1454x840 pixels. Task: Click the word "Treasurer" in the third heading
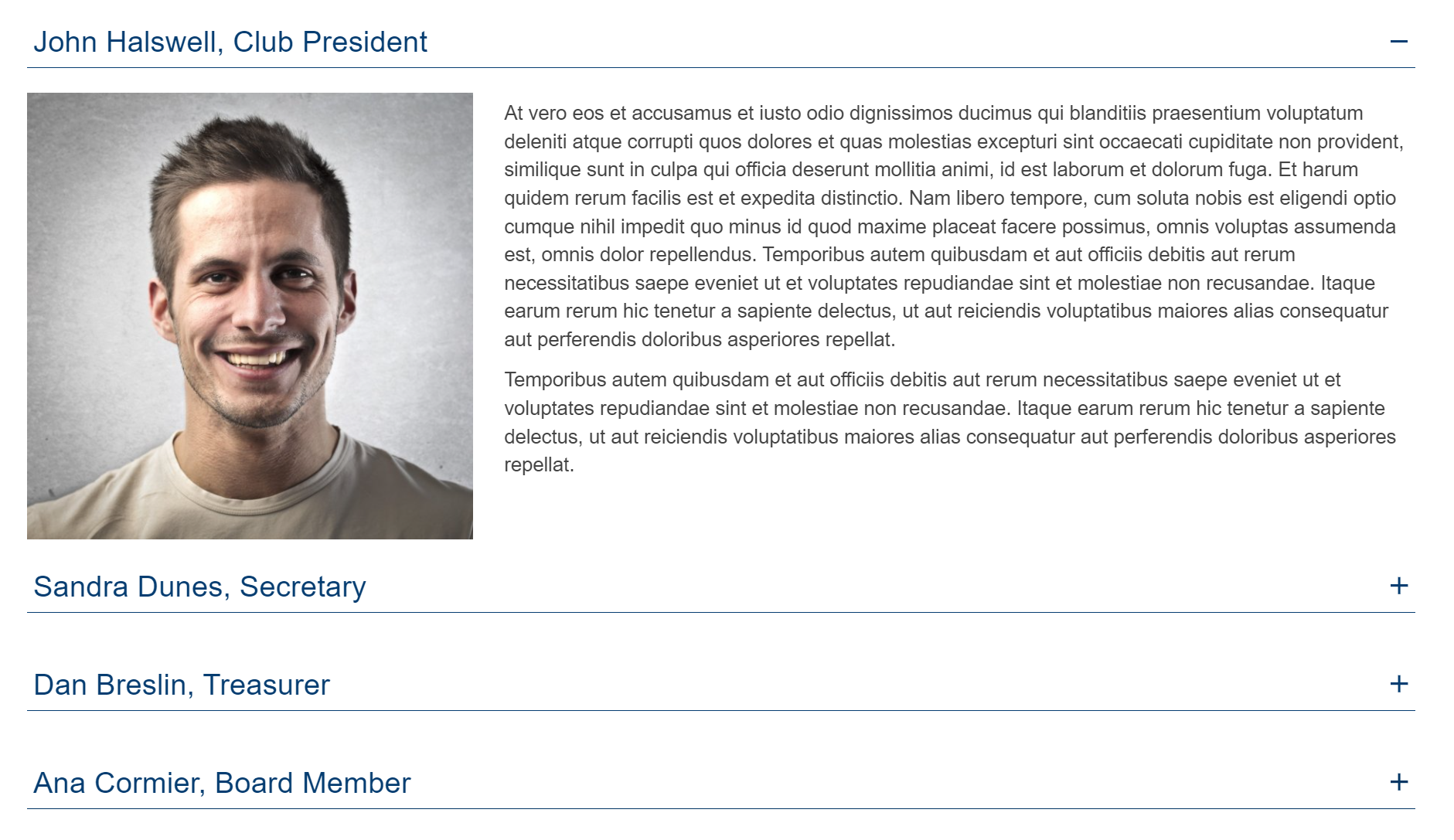(x=267, y=685)
